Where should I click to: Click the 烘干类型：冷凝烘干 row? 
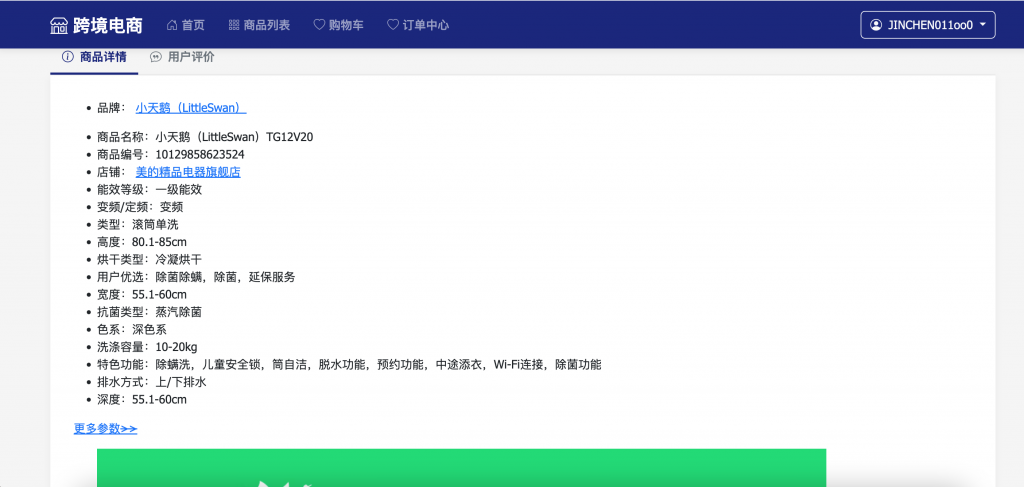tap(150, 259)
